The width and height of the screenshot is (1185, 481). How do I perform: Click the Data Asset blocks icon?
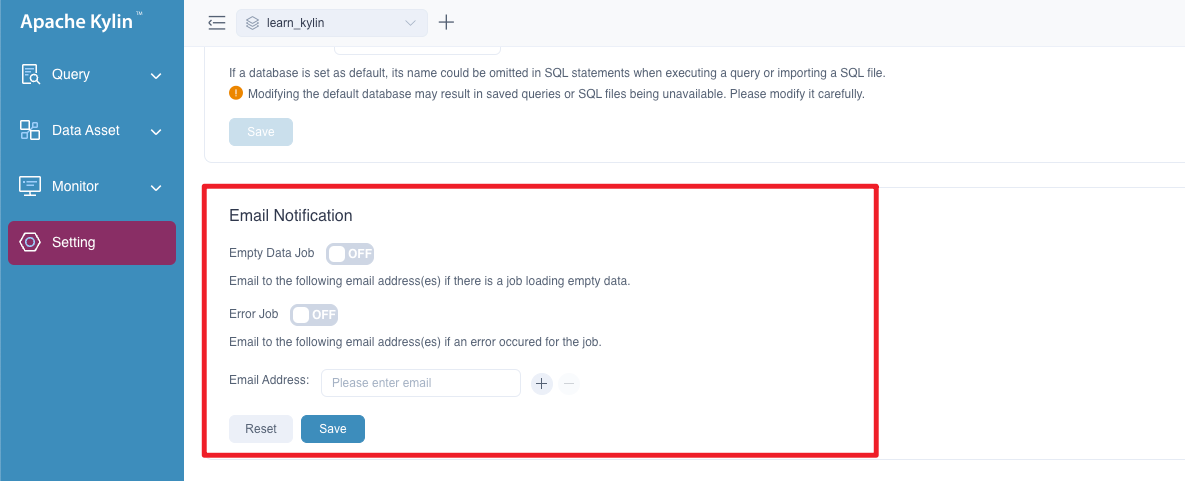click(30, 131)
